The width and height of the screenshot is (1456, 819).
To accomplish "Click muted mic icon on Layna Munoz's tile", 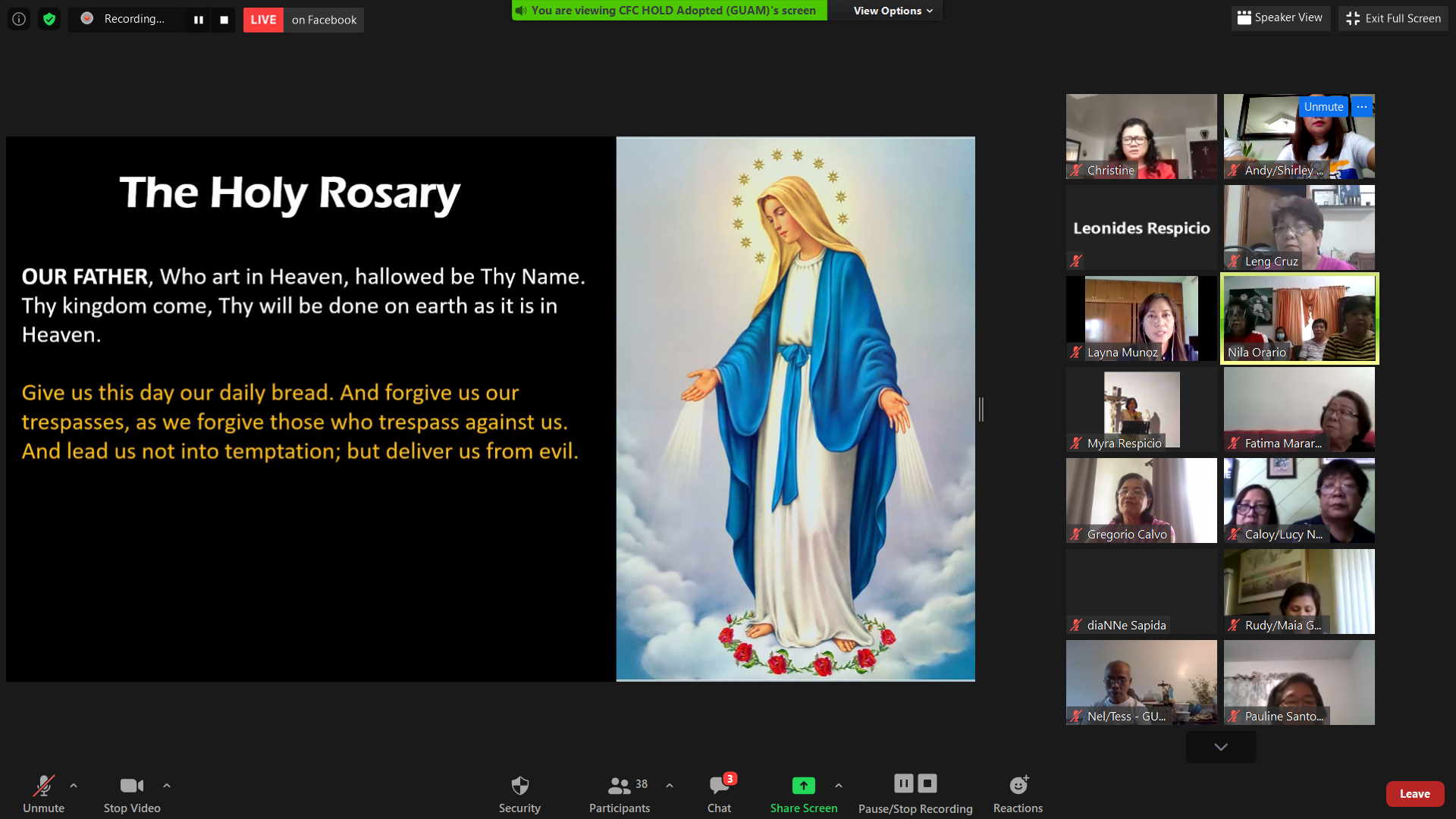I will coord(1076,353).
